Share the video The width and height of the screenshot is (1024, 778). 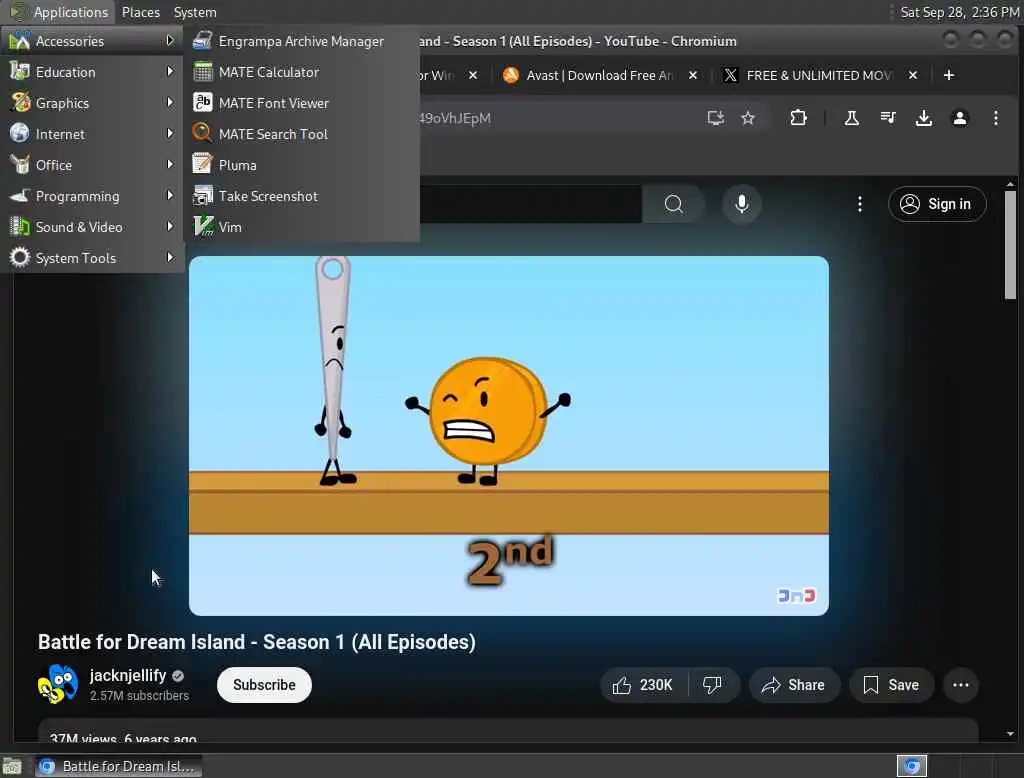(x=793, y=685)
